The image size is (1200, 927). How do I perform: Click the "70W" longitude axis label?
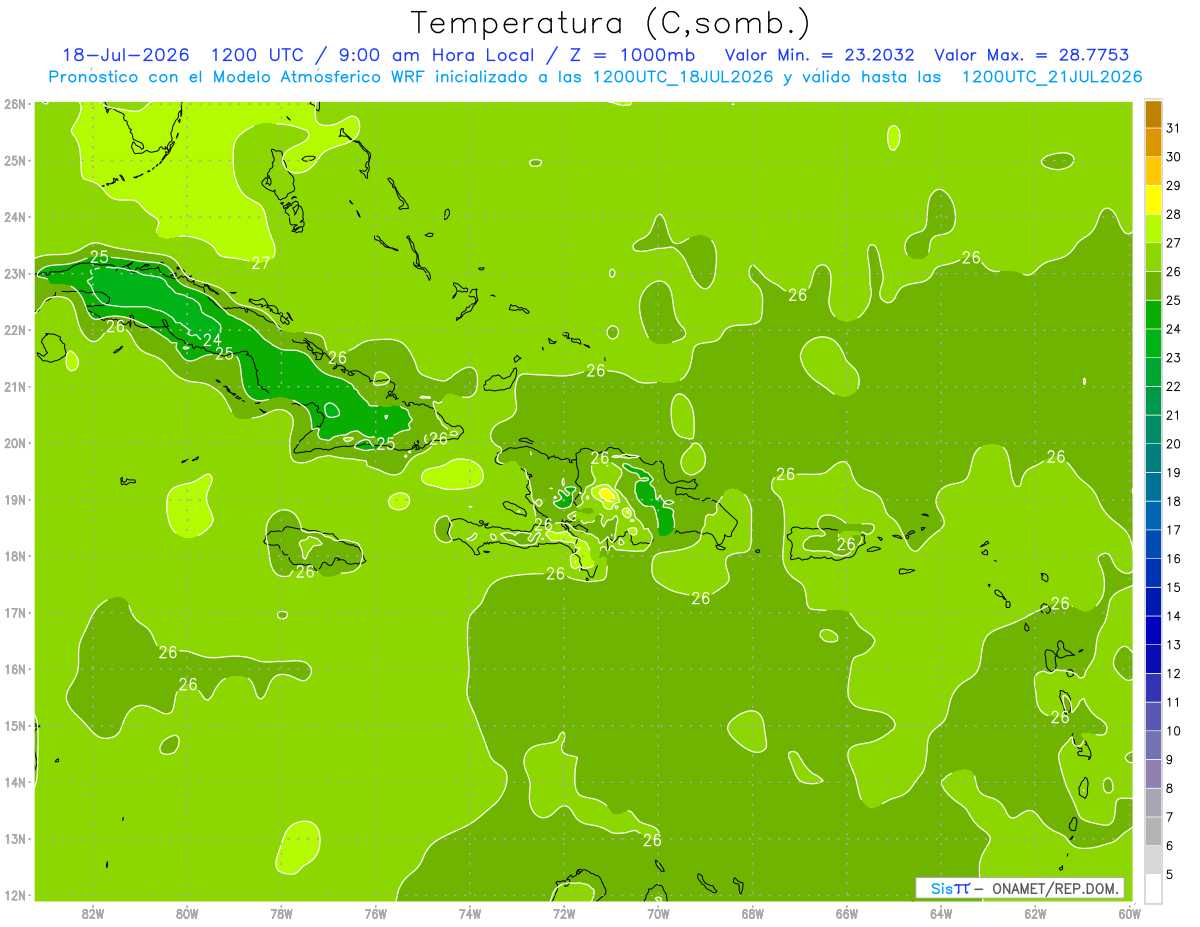pos(658,913)
